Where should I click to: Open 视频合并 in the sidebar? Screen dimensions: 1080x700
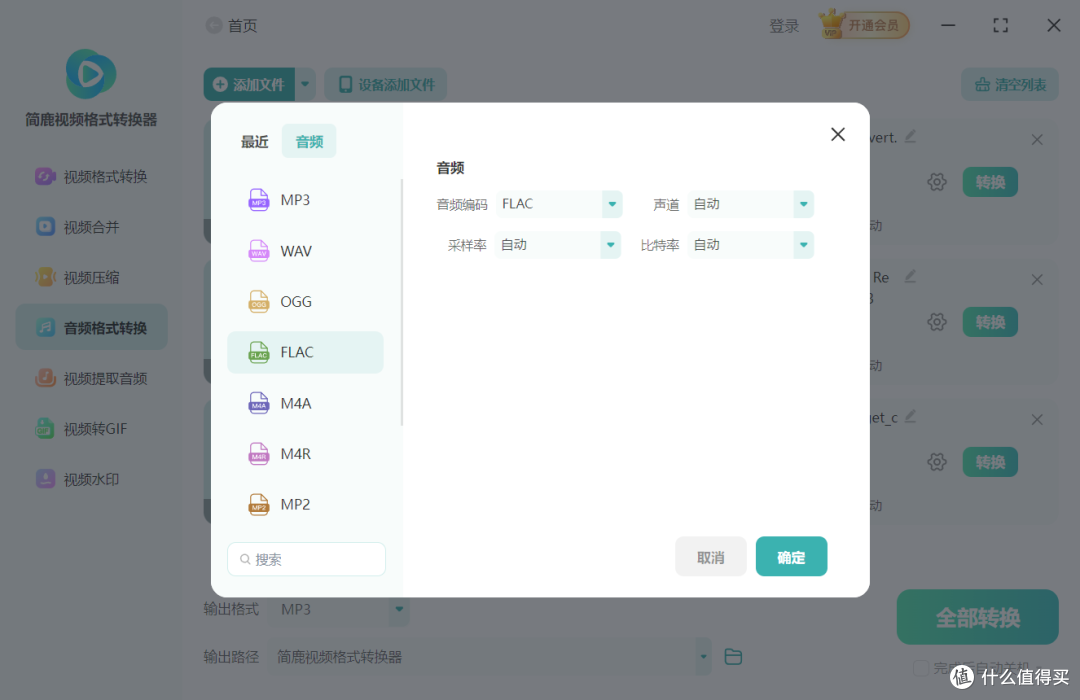click(92, 227)
